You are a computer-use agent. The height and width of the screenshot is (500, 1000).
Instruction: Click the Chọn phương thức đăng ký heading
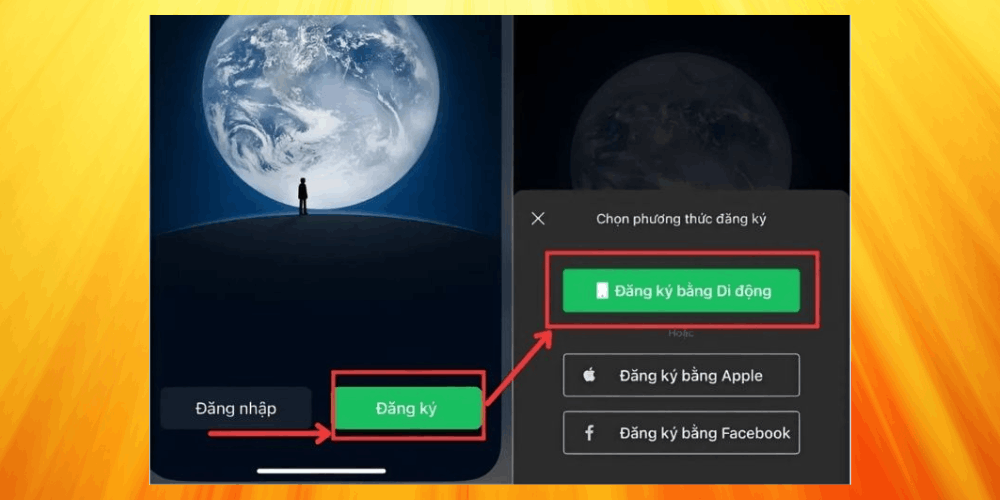point(681,219)
